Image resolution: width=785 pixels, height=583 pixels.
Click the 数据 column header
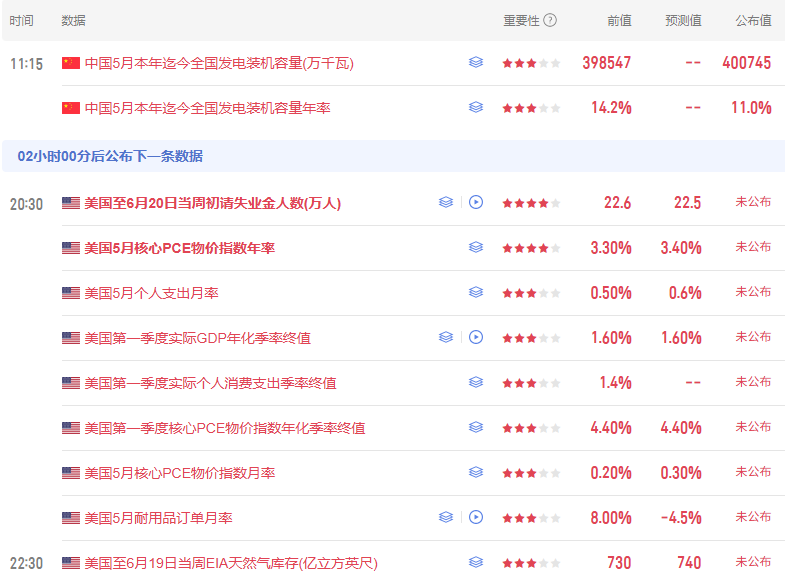point(74,21)
